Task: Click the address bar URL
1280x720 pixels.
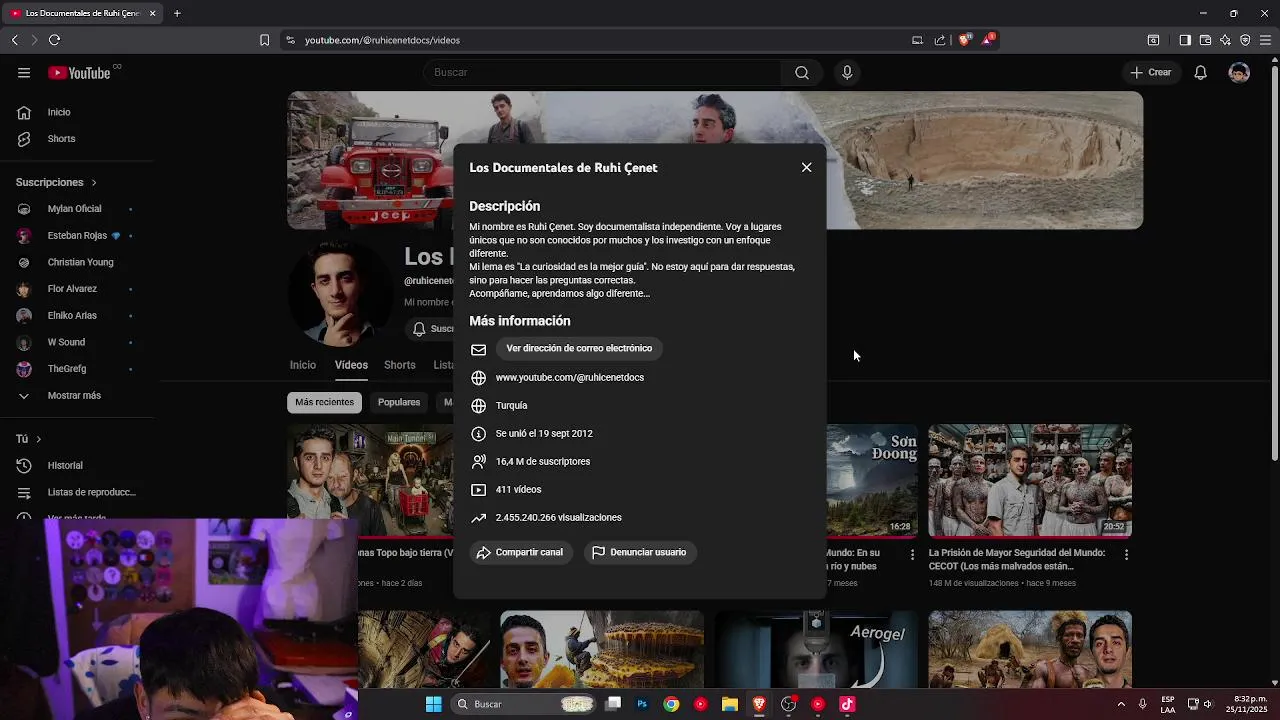Action: [x=382, y=40]
